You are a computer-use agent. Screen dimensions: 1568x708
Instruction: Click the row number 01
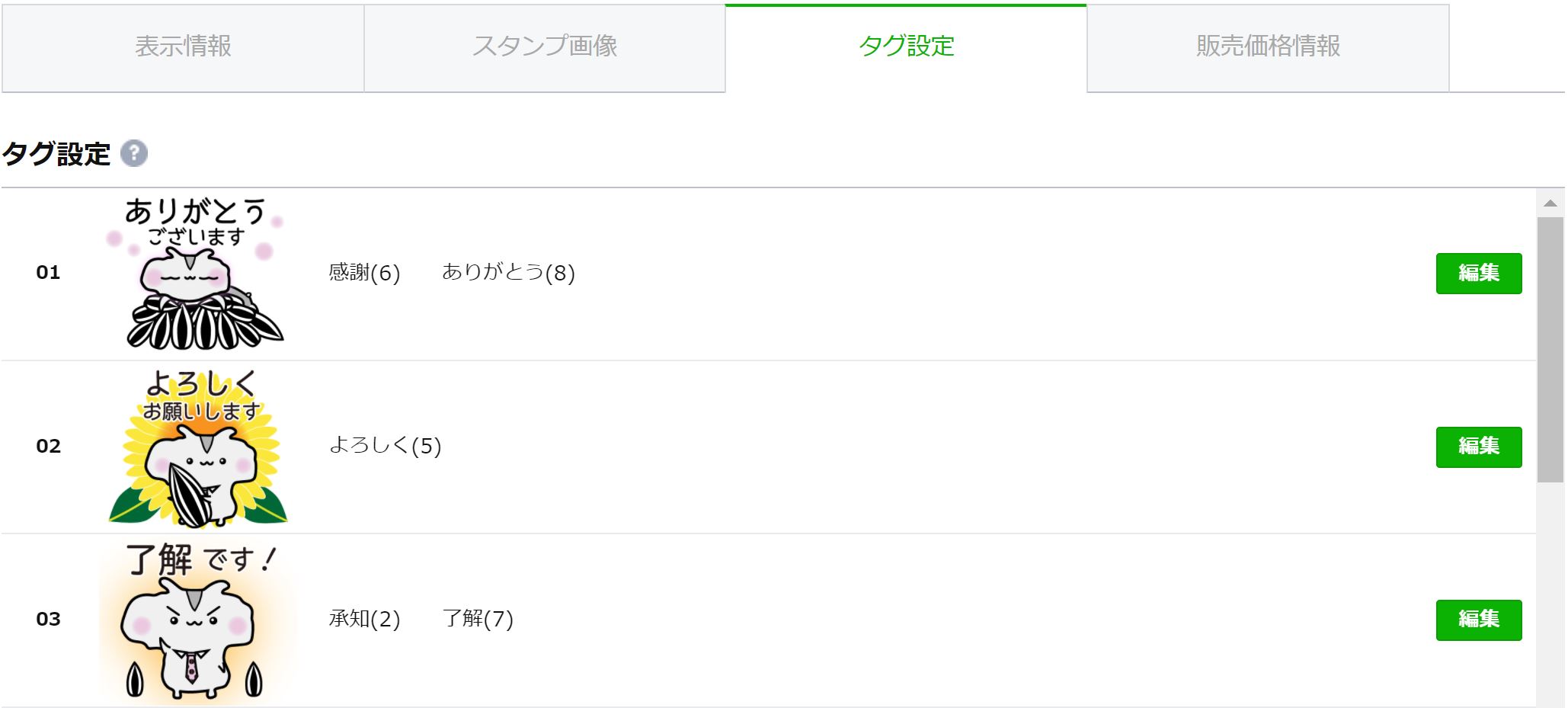48,272
